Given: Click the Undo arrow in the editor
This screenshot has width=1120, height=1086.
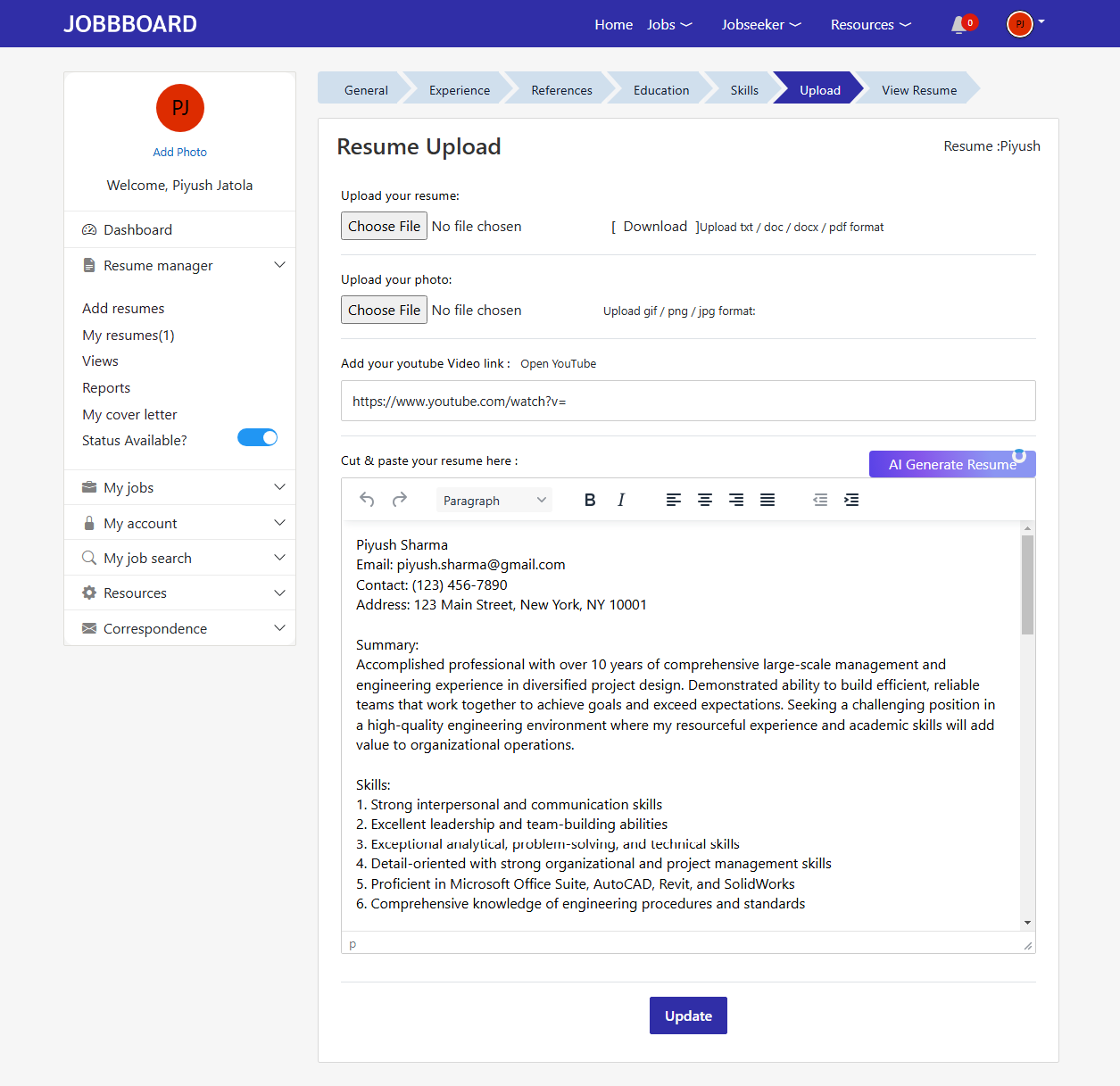Looking at the screenshot, I should [367, 500].
